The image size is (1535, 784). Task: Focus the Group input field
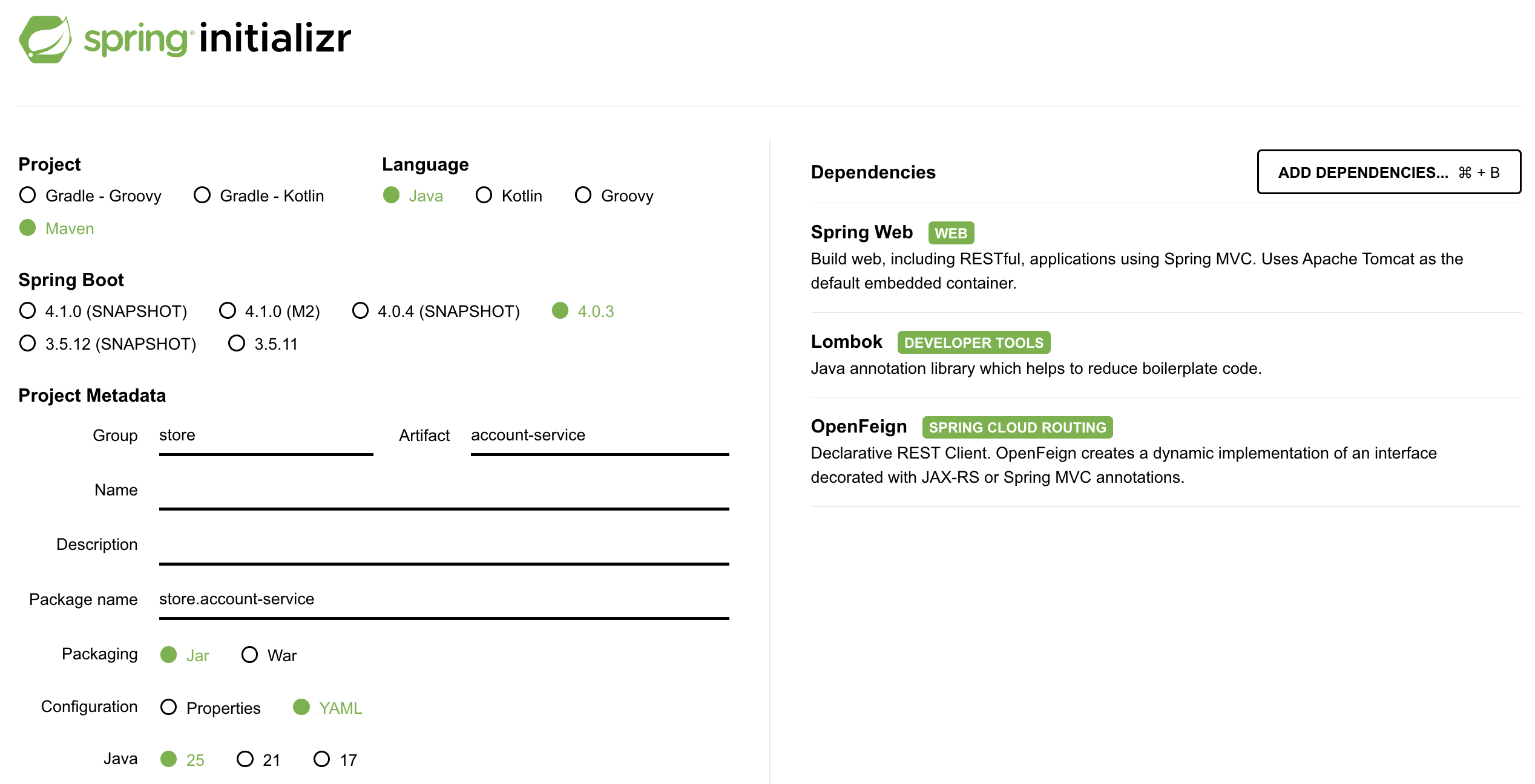[x=265, y=436]
